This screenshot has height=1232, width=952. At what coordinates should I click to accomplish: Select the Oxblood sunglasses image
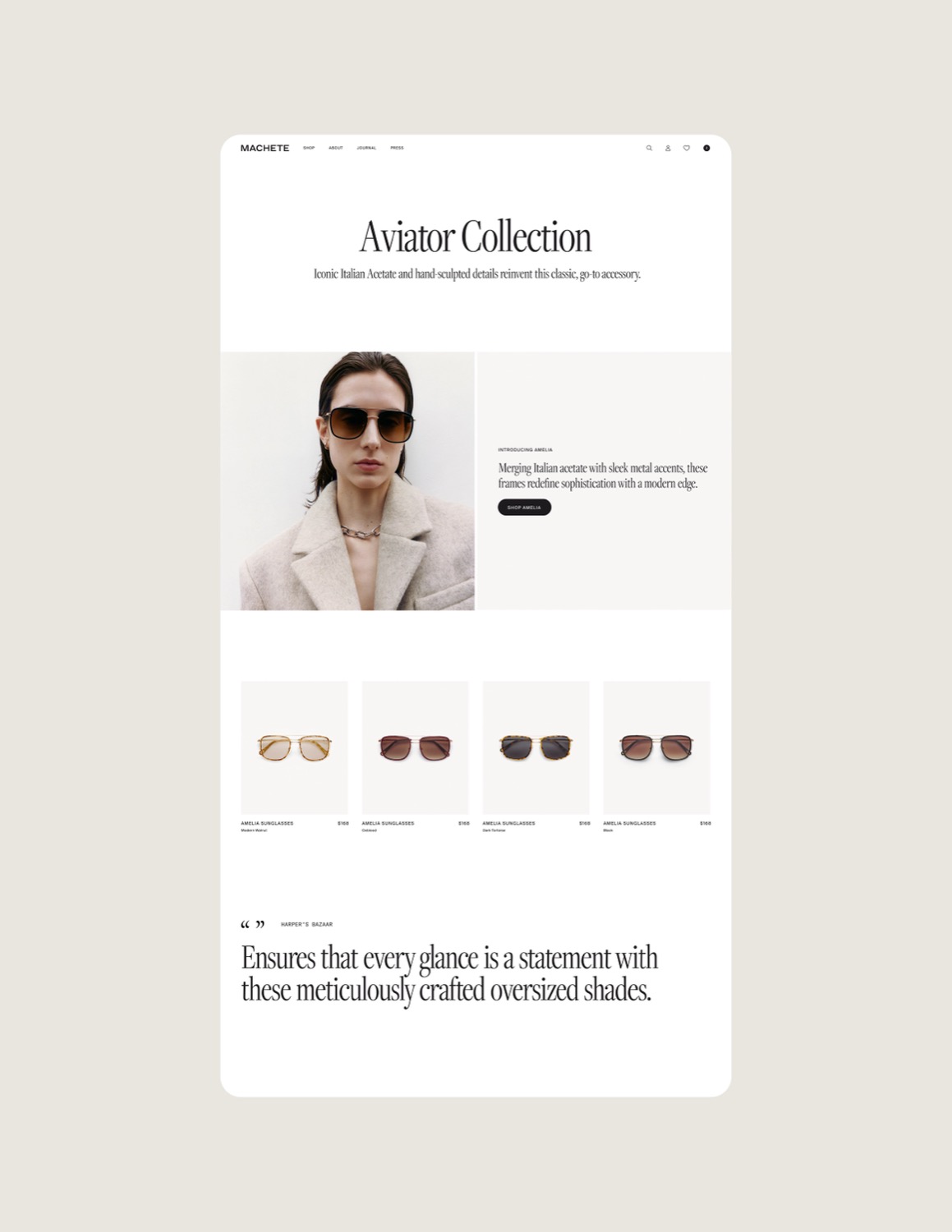click(x=415, y=747)
